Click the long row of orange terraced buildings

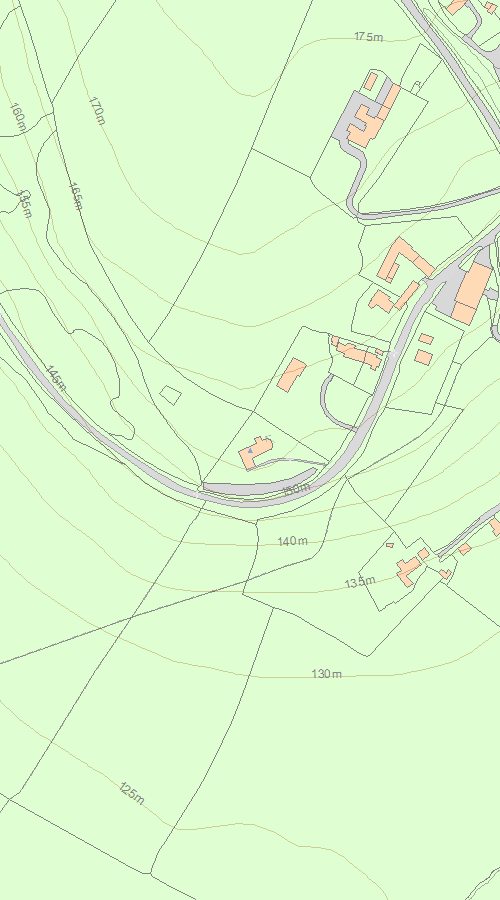(357, 352)
